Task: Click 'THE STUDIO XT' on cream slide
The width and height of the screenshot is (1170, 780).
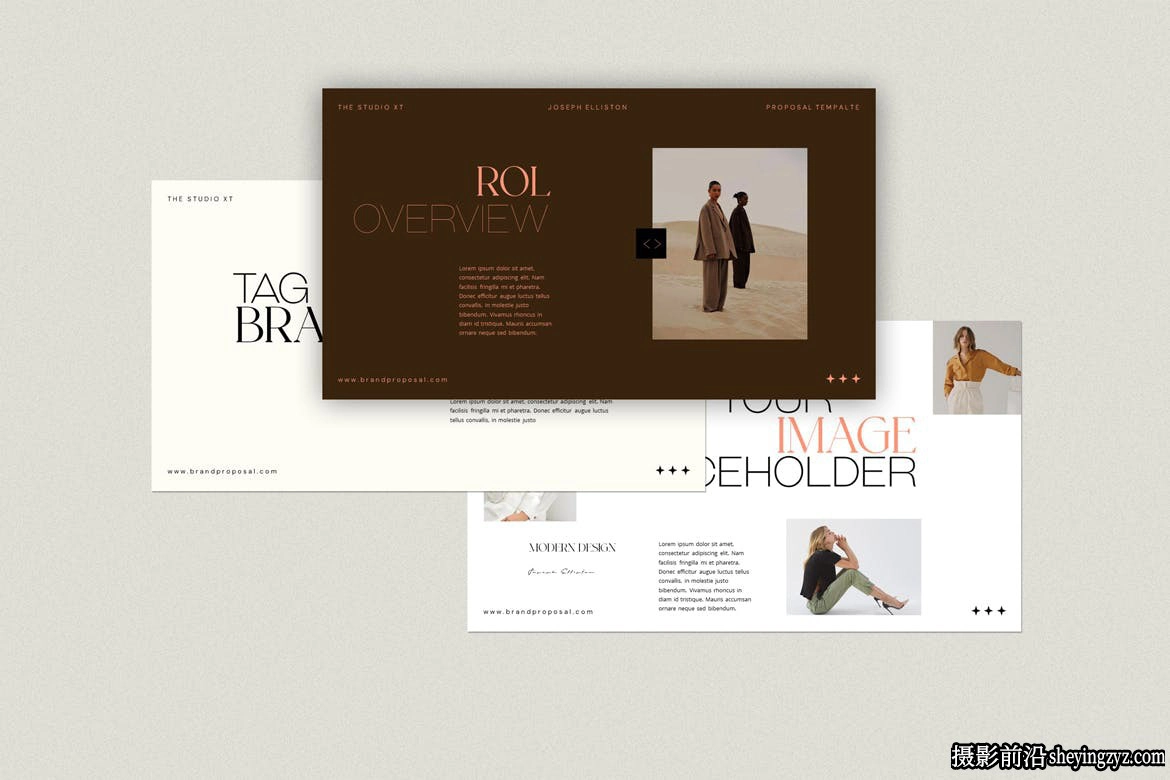Action: [x=200, y=199]
